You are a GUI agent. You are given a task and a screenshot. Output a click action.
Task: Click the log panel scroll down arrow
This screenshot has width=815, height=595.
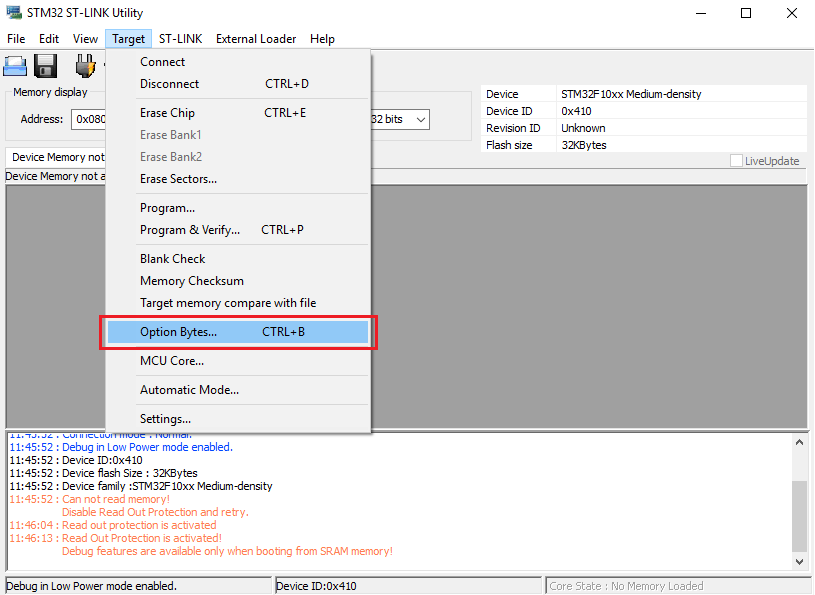coord(799,563)
